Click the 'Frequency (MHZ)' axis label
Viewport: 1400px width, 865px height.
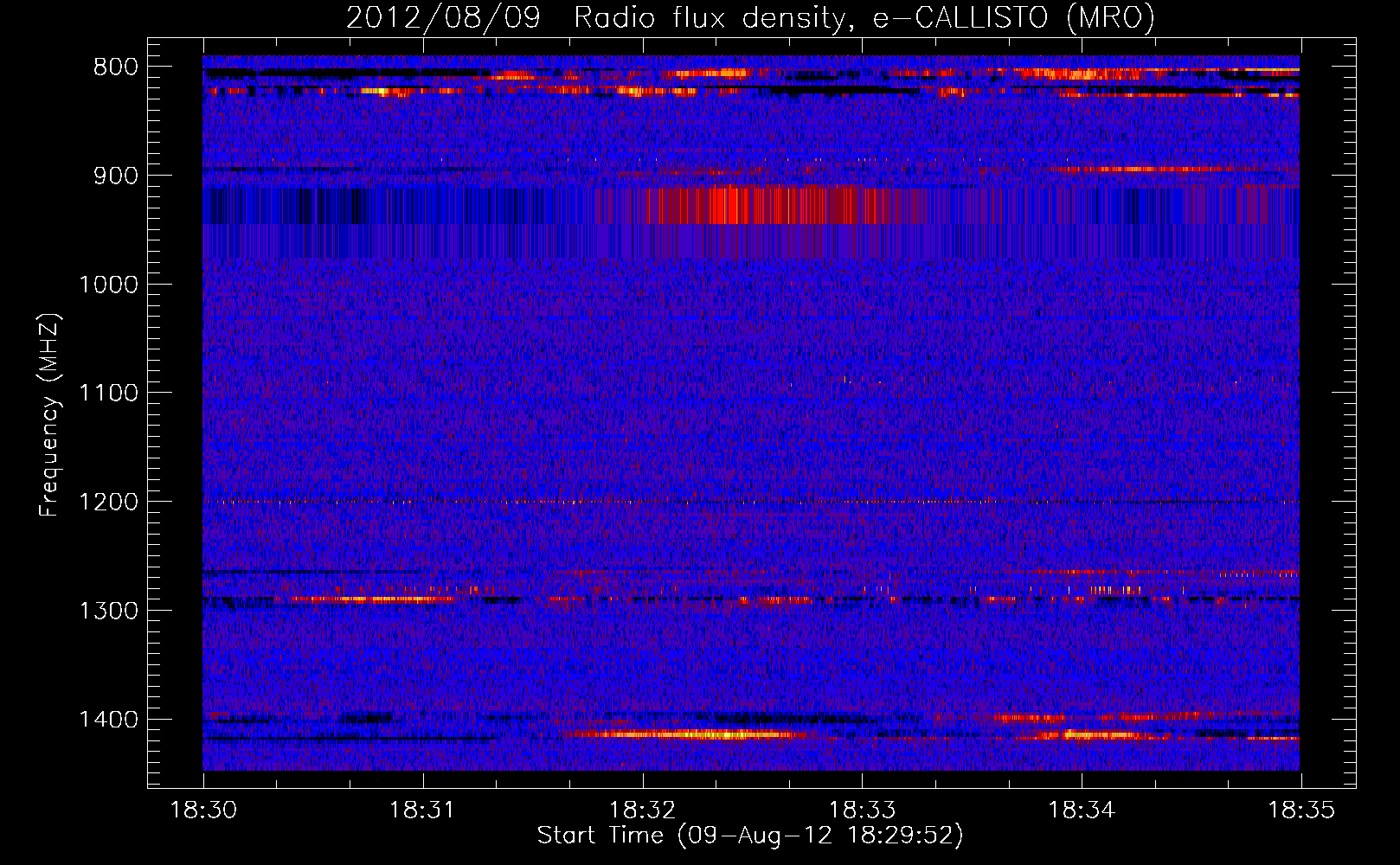(49, 415)
